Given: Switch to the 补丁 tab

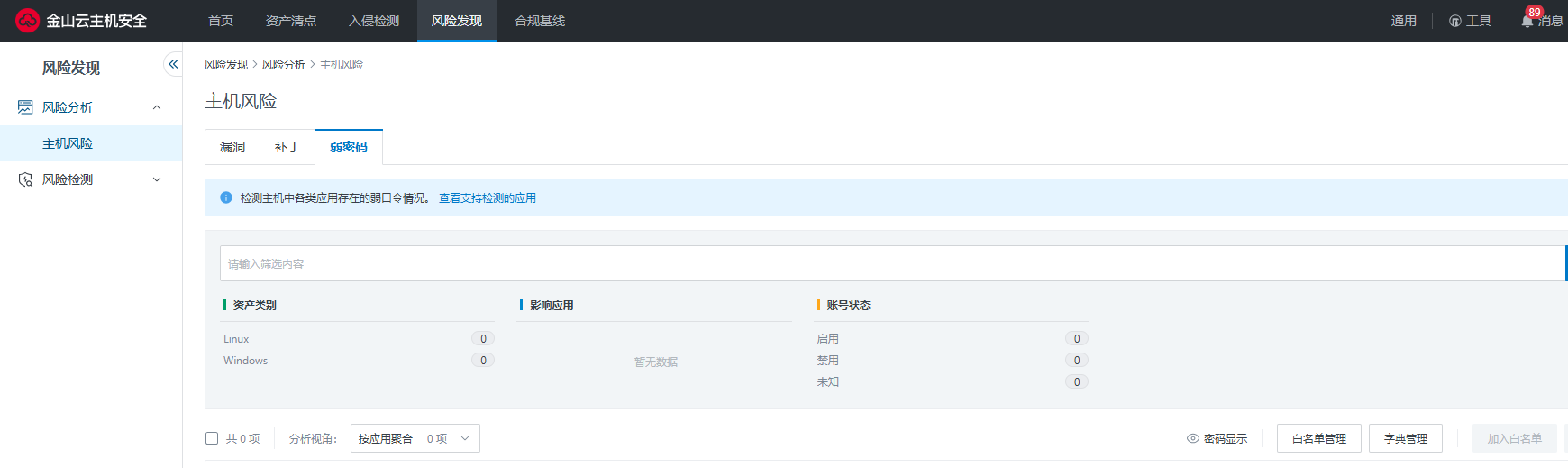Looking at the screenshot, I should 287,147.
